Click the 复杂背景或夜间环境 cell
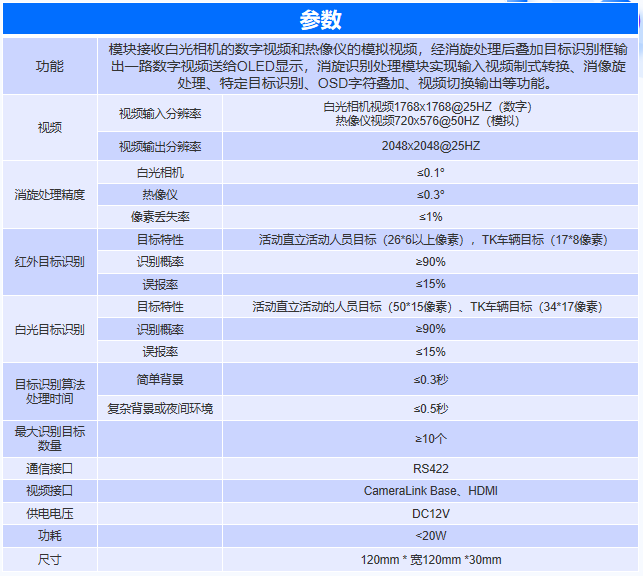 (x=160, y=408)
